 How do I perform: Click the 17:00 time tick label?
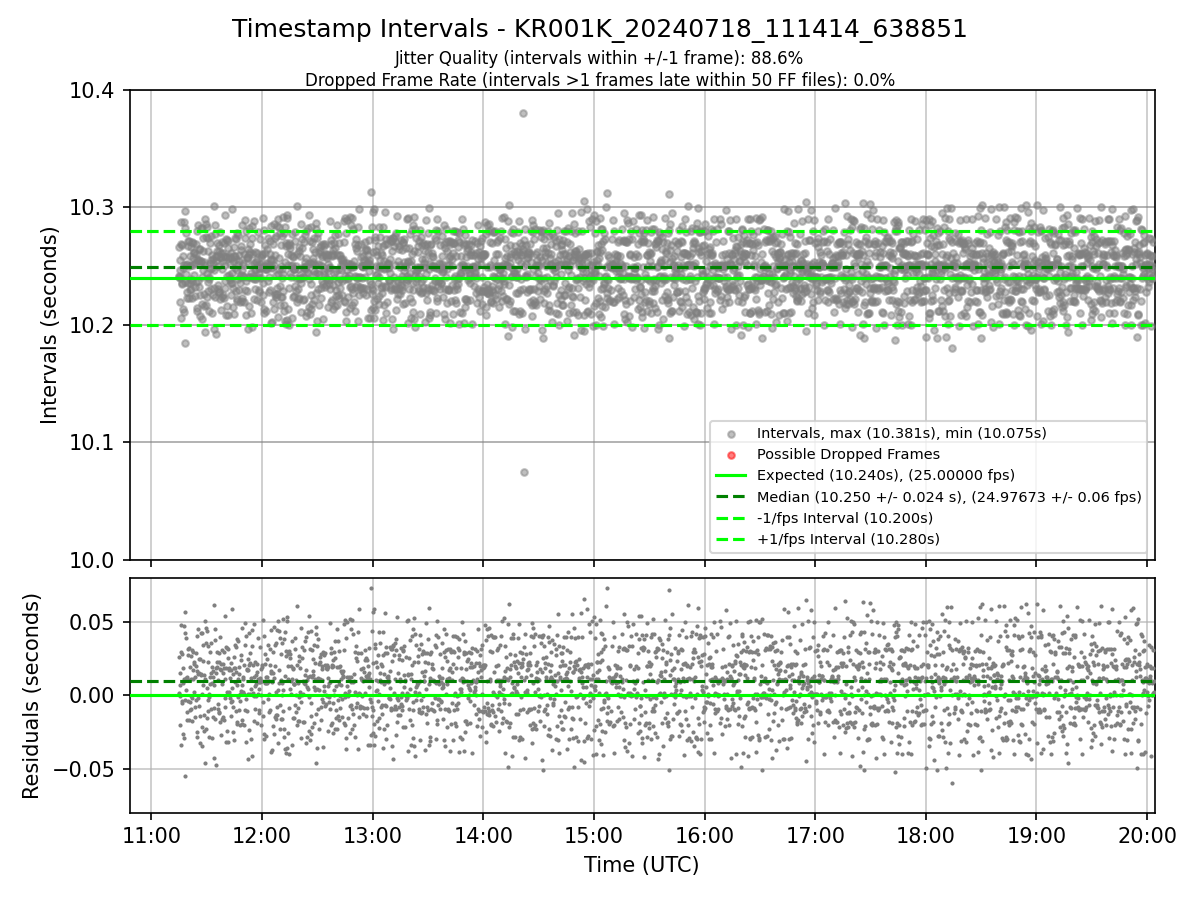[x=815, y=834]
